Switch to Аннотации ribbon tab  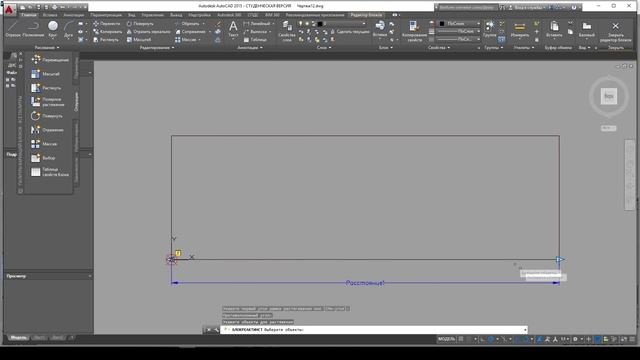(73, 15)
